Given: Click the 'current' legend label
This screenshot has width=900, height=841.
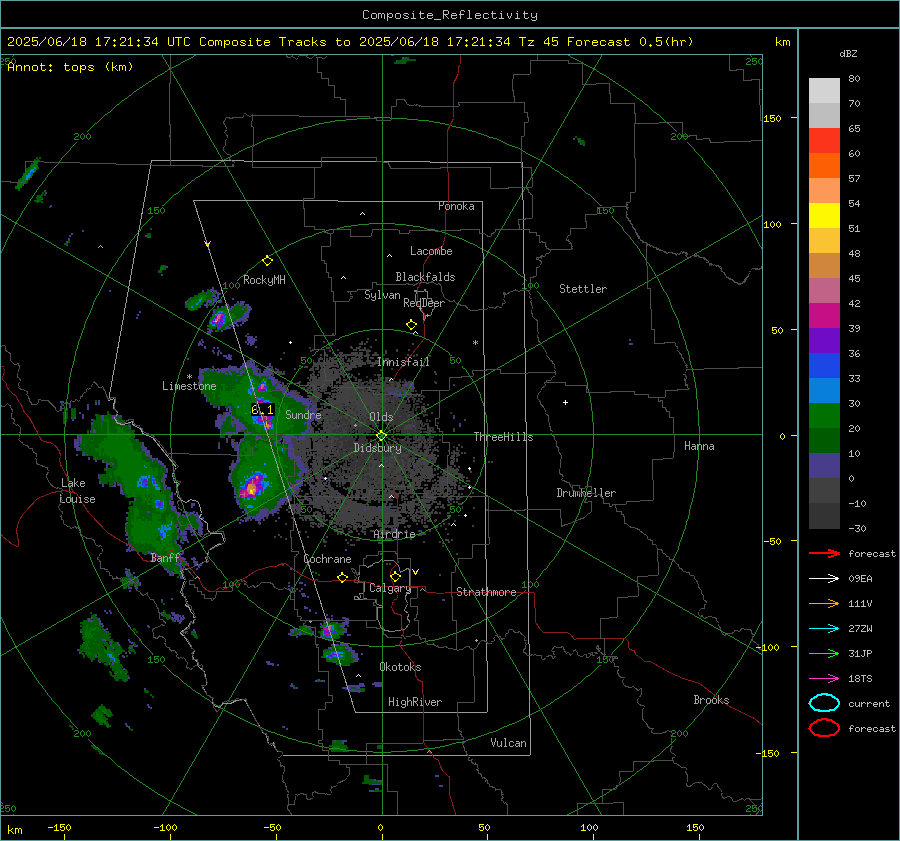Looking at the screenshot, I should (869, 703).
